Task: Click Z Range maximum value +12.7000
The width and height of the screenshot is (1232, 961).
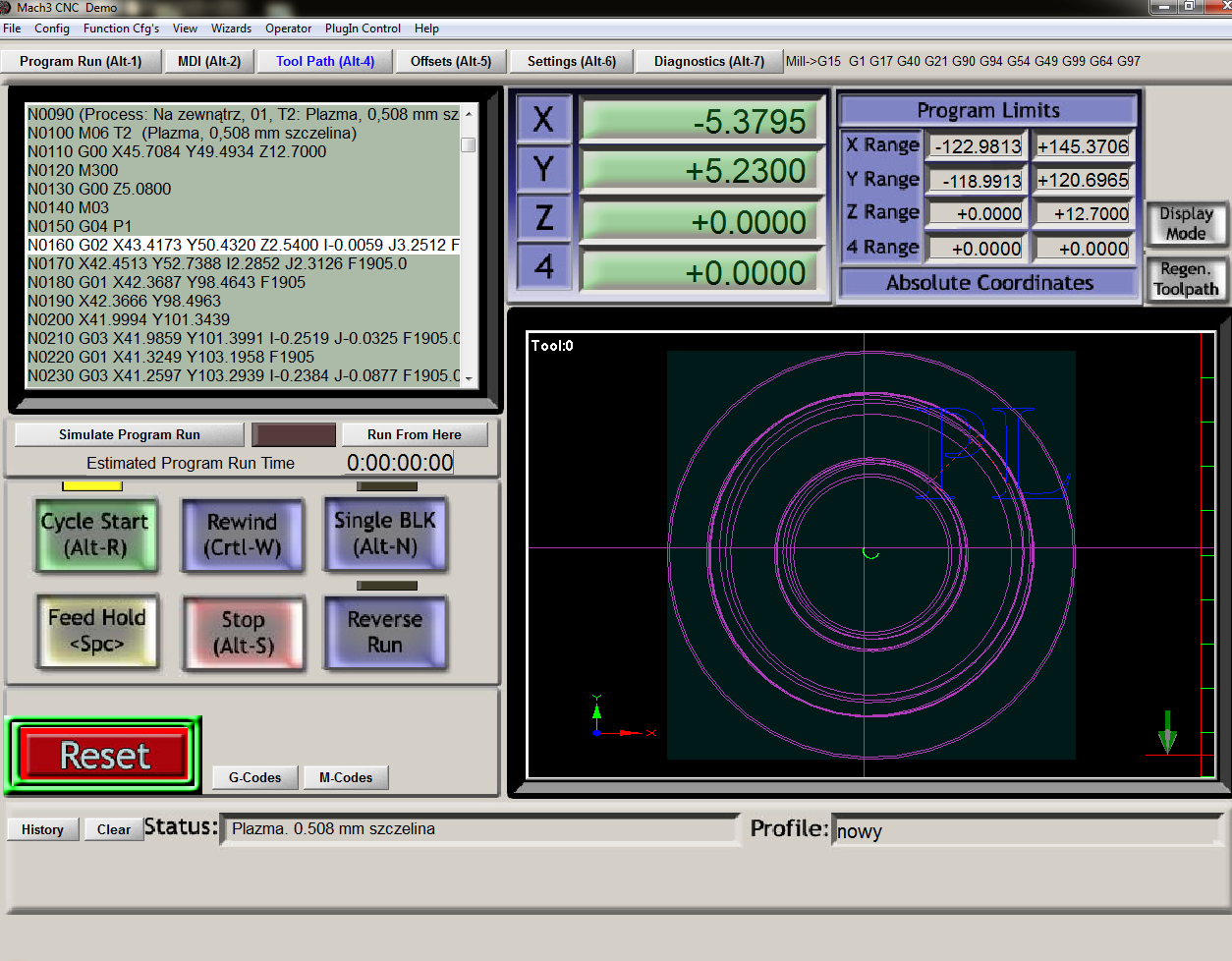Action: click(x=1083, y=214)
